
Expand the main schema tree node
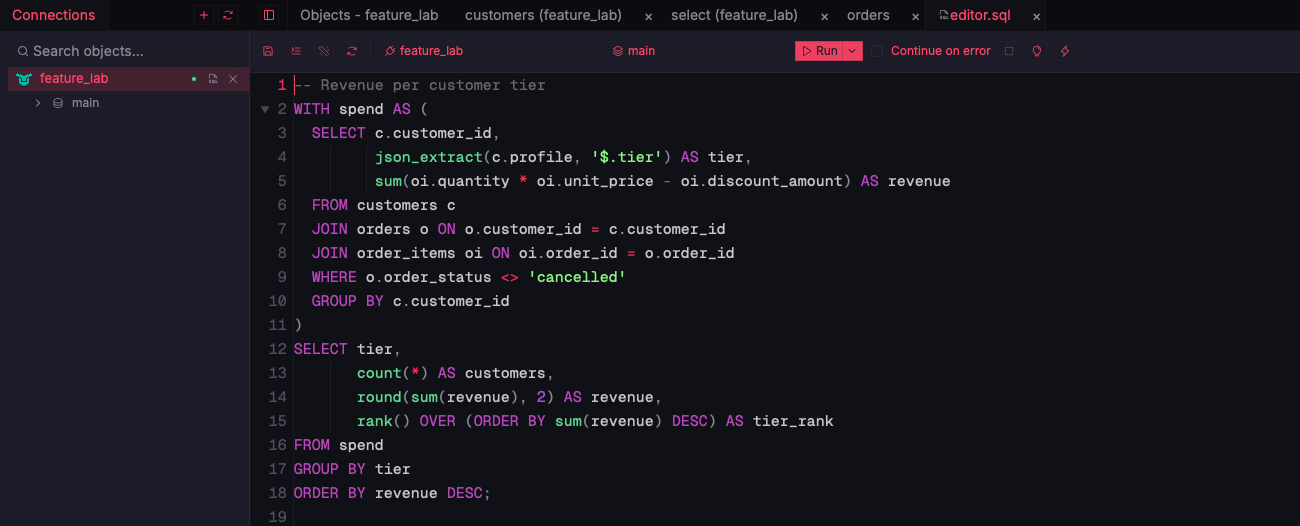[38, 103]
